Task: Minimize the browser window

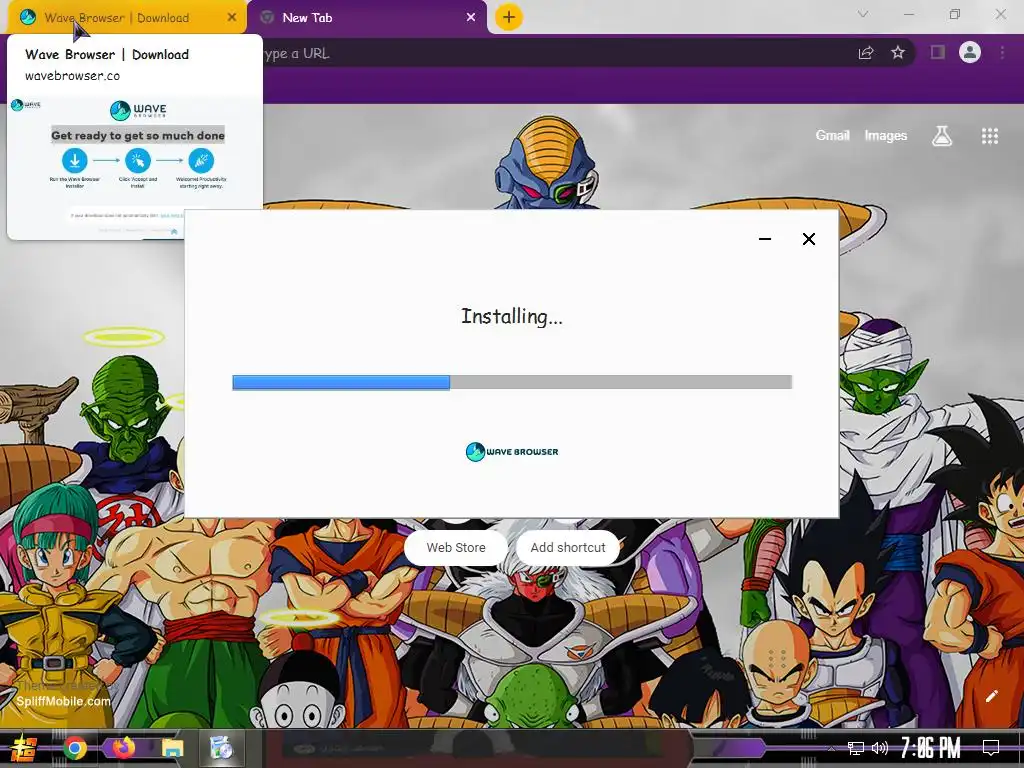Action: tap(908, 14)
